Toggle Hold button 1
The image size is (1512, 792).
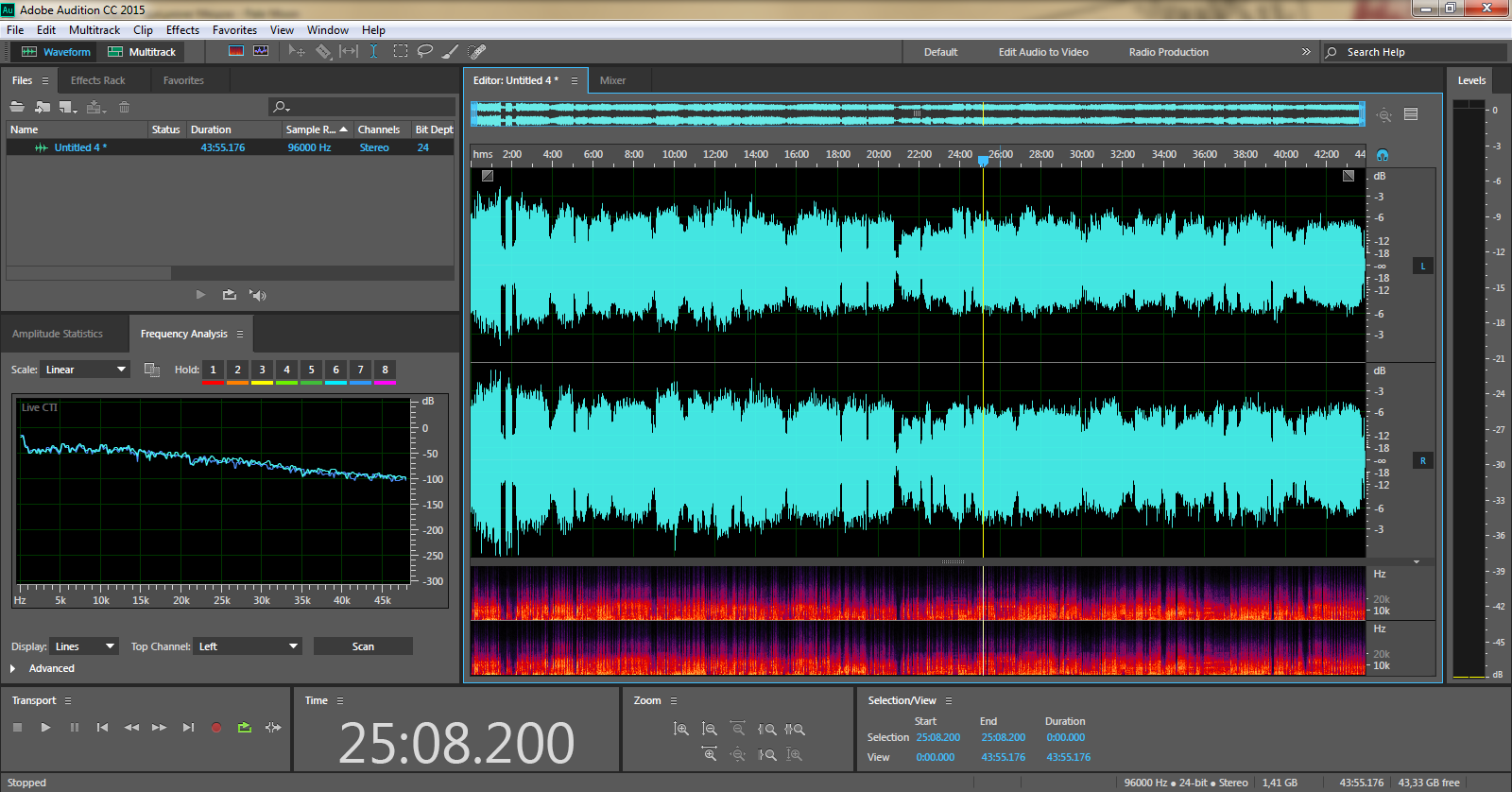tap(213, 370)
